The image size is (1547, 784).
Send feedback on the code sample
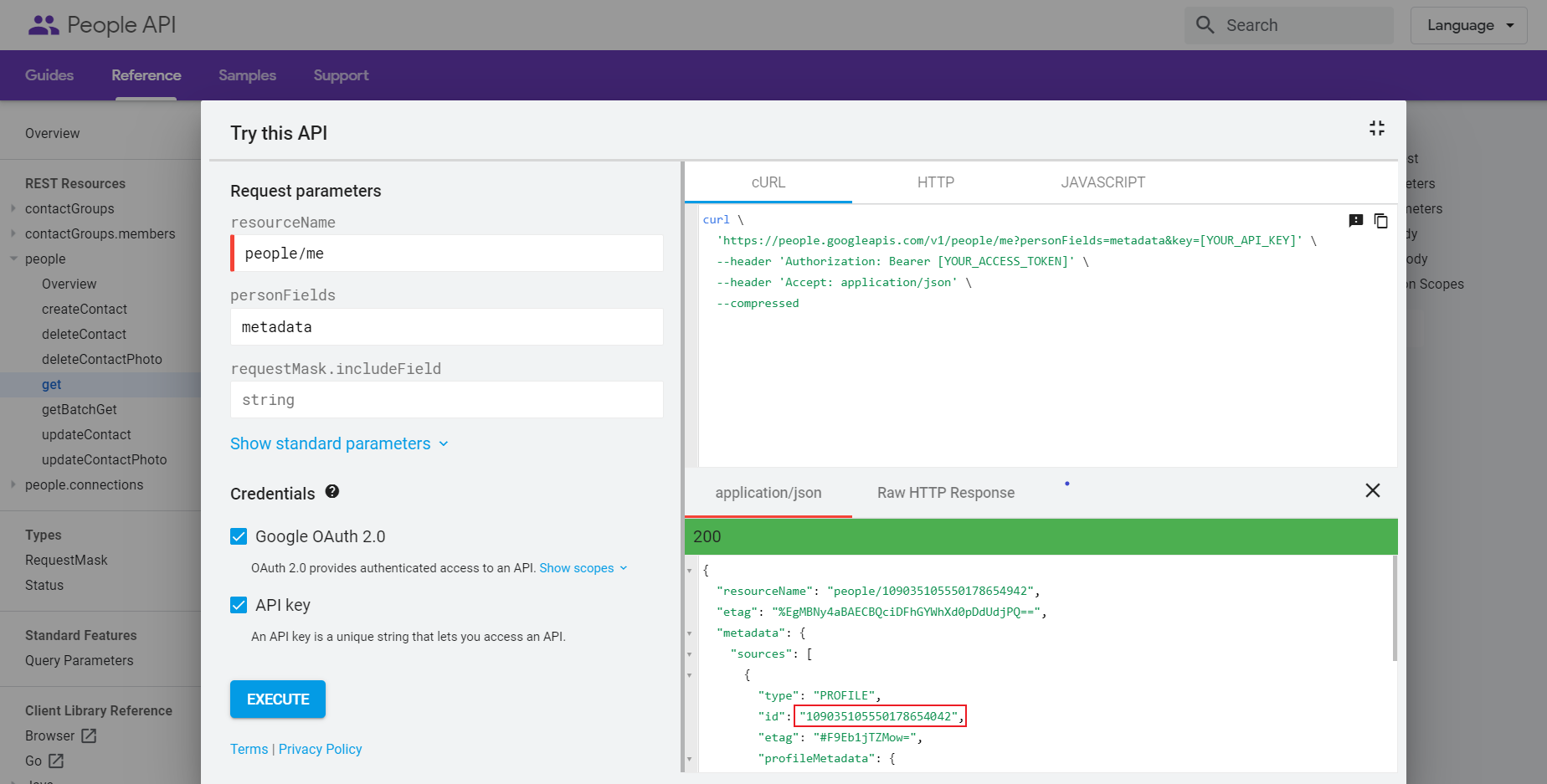coord(1356,221)
